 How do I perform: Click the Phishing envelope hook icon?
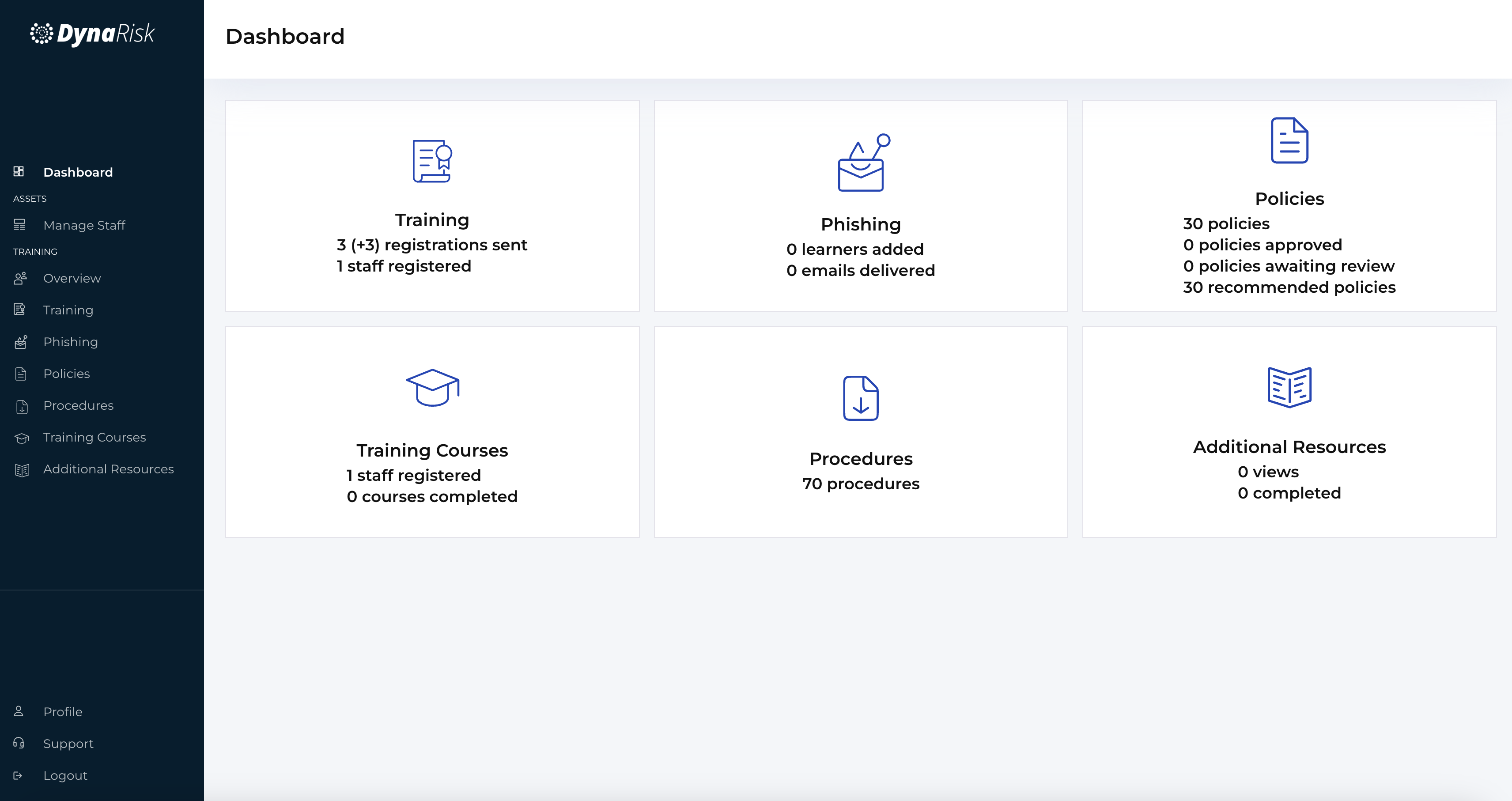coord(861,164)
